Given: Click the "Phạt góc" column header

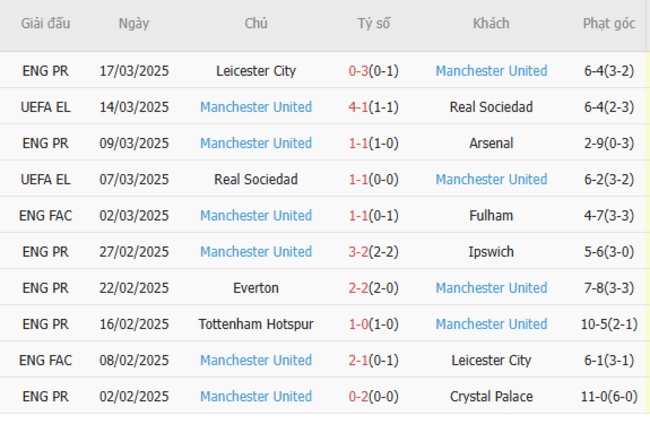Looking at the screenshot, I should (609, 24).
